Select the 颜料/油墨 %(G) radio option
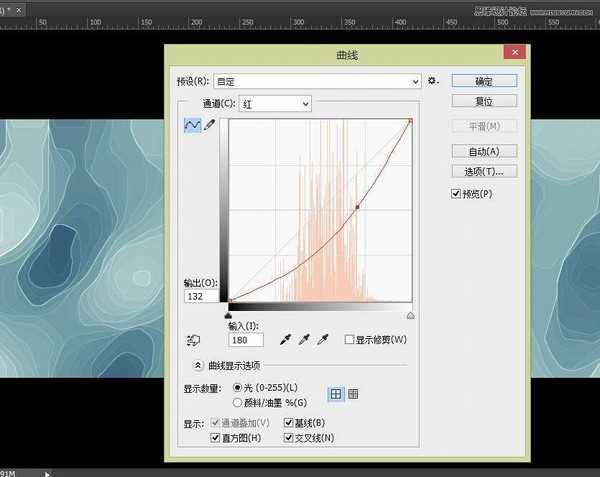Screen dimensions: 600x477 [237, 401]
